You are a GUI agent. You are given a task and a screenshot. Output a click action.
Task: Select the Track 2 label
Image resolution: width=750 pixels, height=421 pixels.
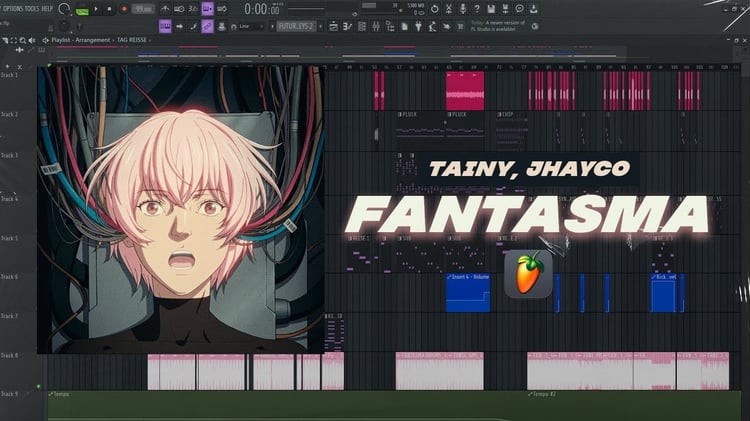(9, 114)
